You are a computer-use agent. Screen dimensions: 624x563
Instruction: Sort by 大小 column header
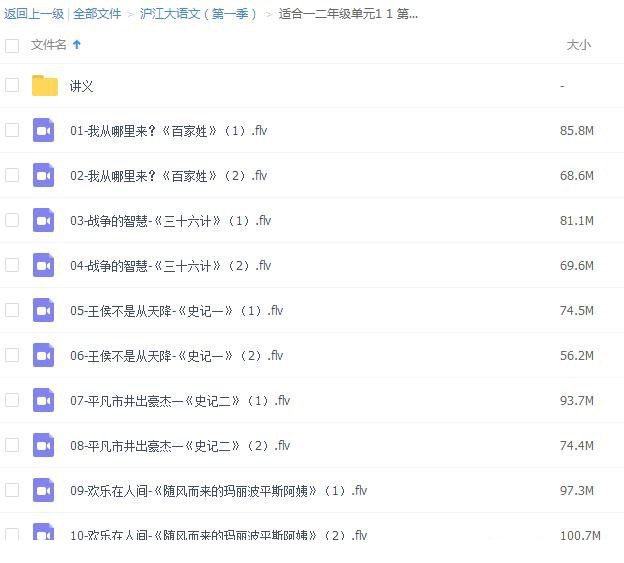[578, 45]
